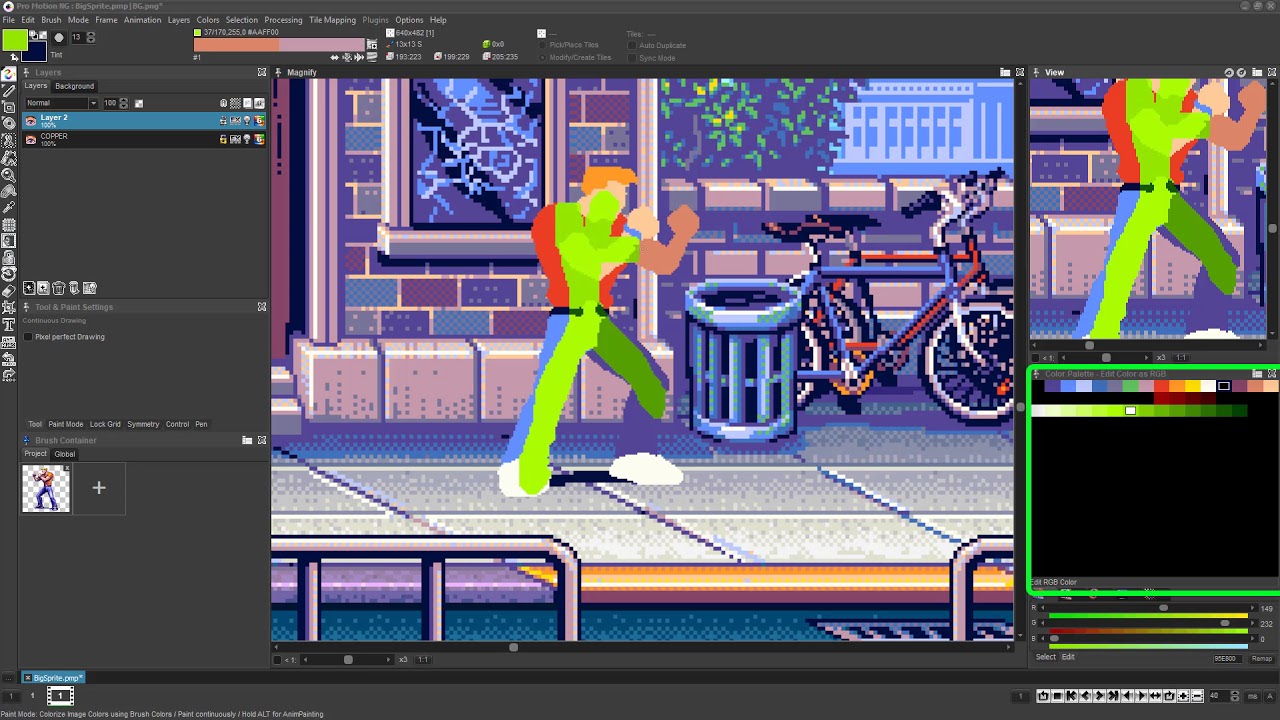Click the Edit label under RGB sliders
This screenshot has height=720, width=1280.
click(1068, 657)
